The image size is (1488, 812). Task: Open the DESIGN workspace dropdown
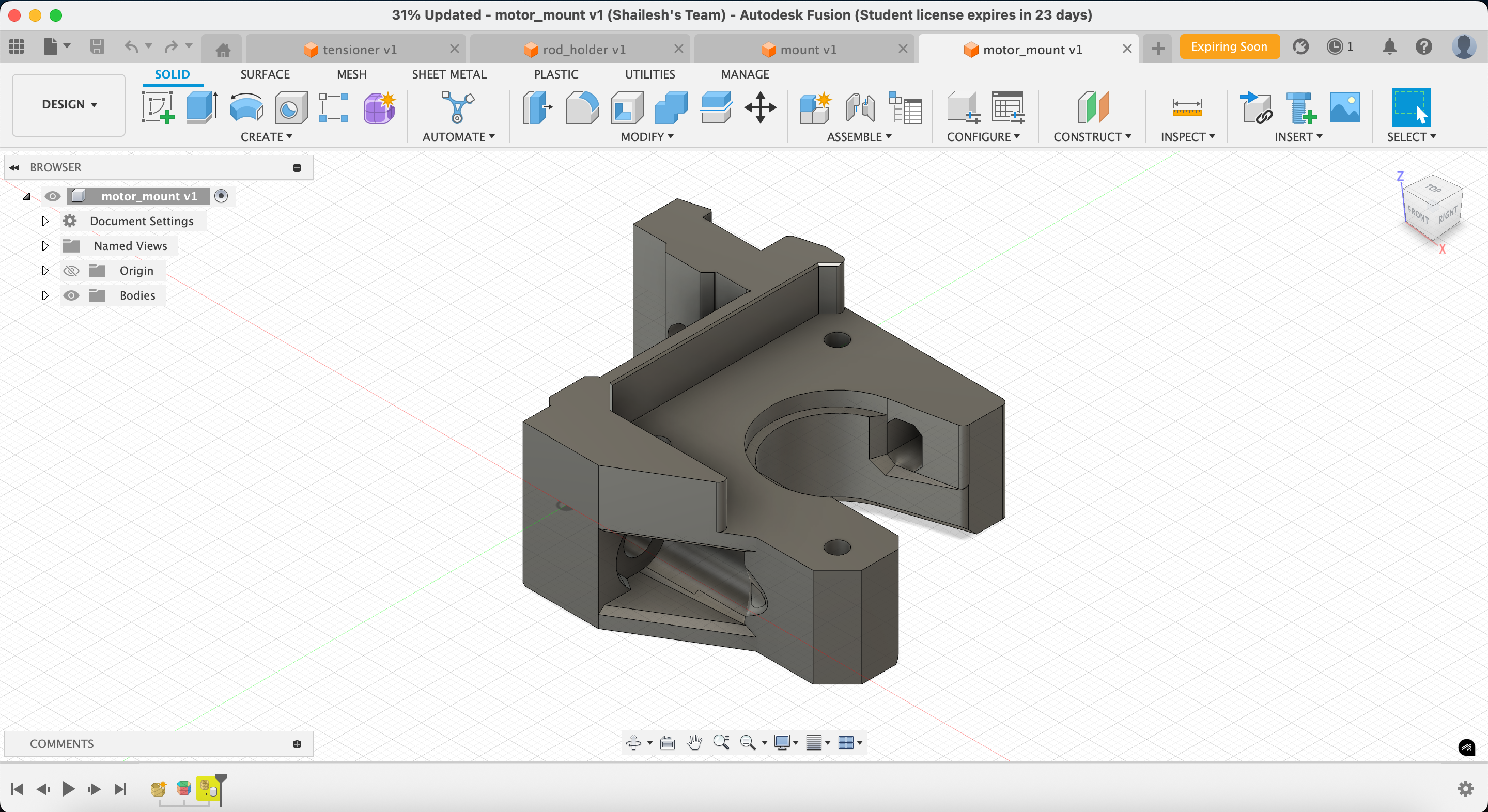pos(69,104)
